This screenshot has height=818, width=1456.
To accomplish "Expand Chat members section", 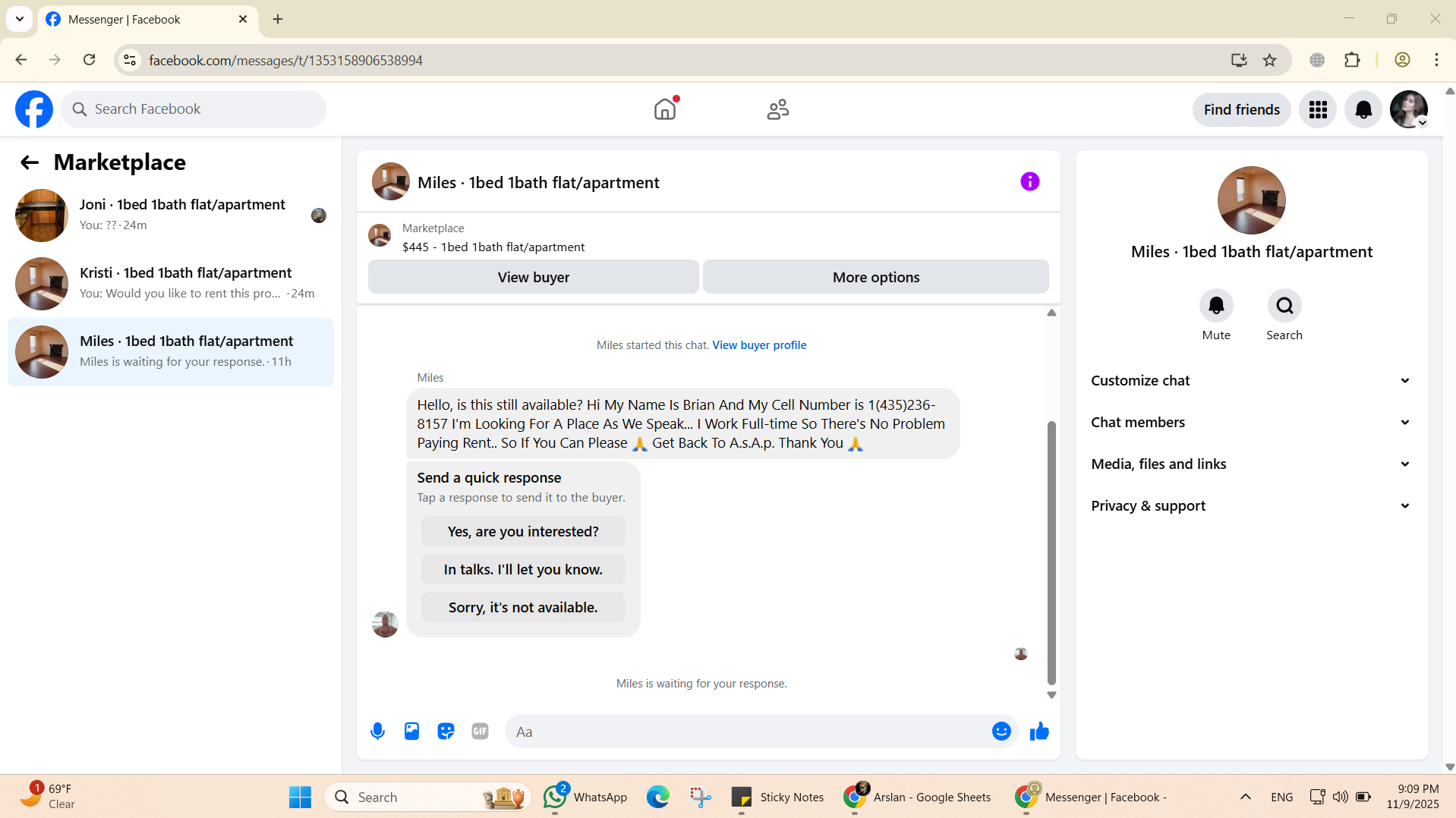I will coord(1251,423).
